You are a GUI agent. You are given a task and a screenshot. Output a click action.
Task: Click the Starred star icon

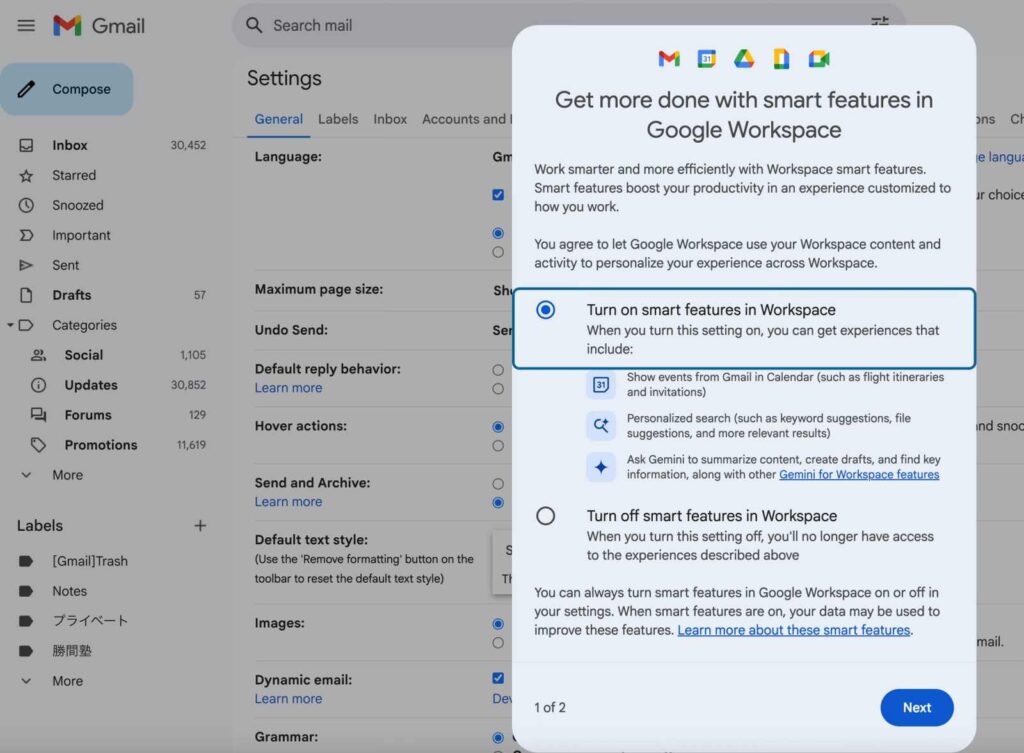pyautogui.click(x=26, y=175)
